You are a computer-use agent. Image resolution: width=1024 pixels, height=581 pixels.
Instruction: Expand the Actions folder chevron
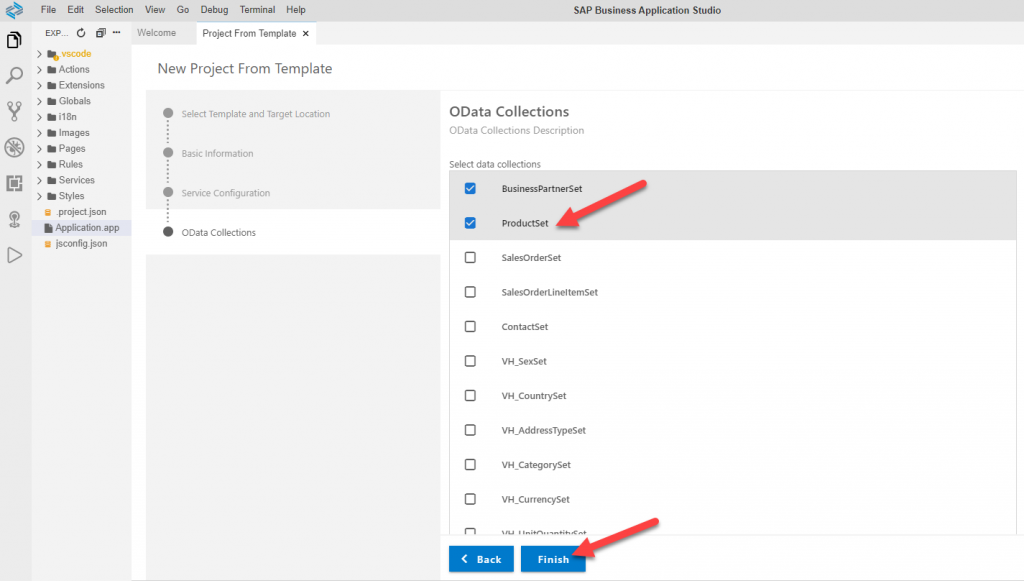(39, 70)
